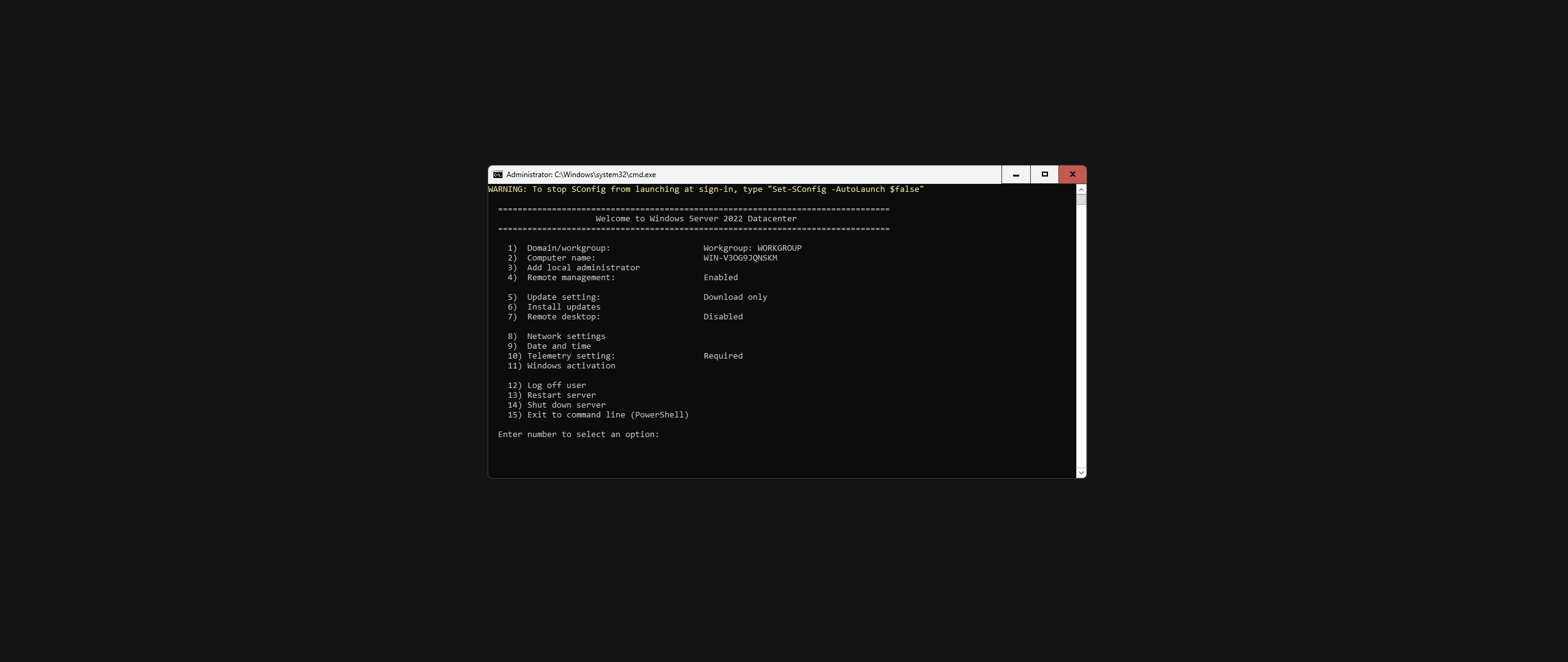Click the vertical scrollbar thumb
Viewport: 1568px width, 662px height.
coord(1081,199)
